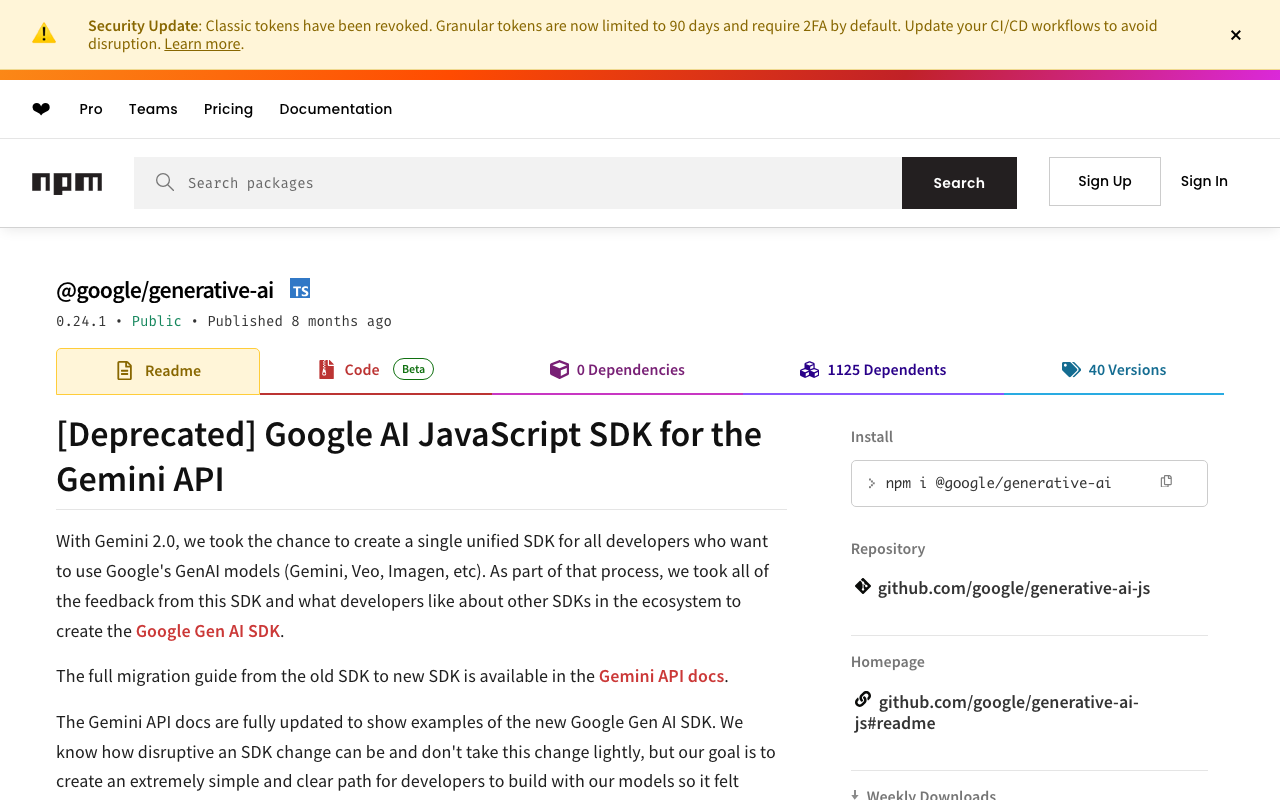Open the Gemini API docs link
The width and height of the screenshot is (1280, 800).
click(661, 676)
